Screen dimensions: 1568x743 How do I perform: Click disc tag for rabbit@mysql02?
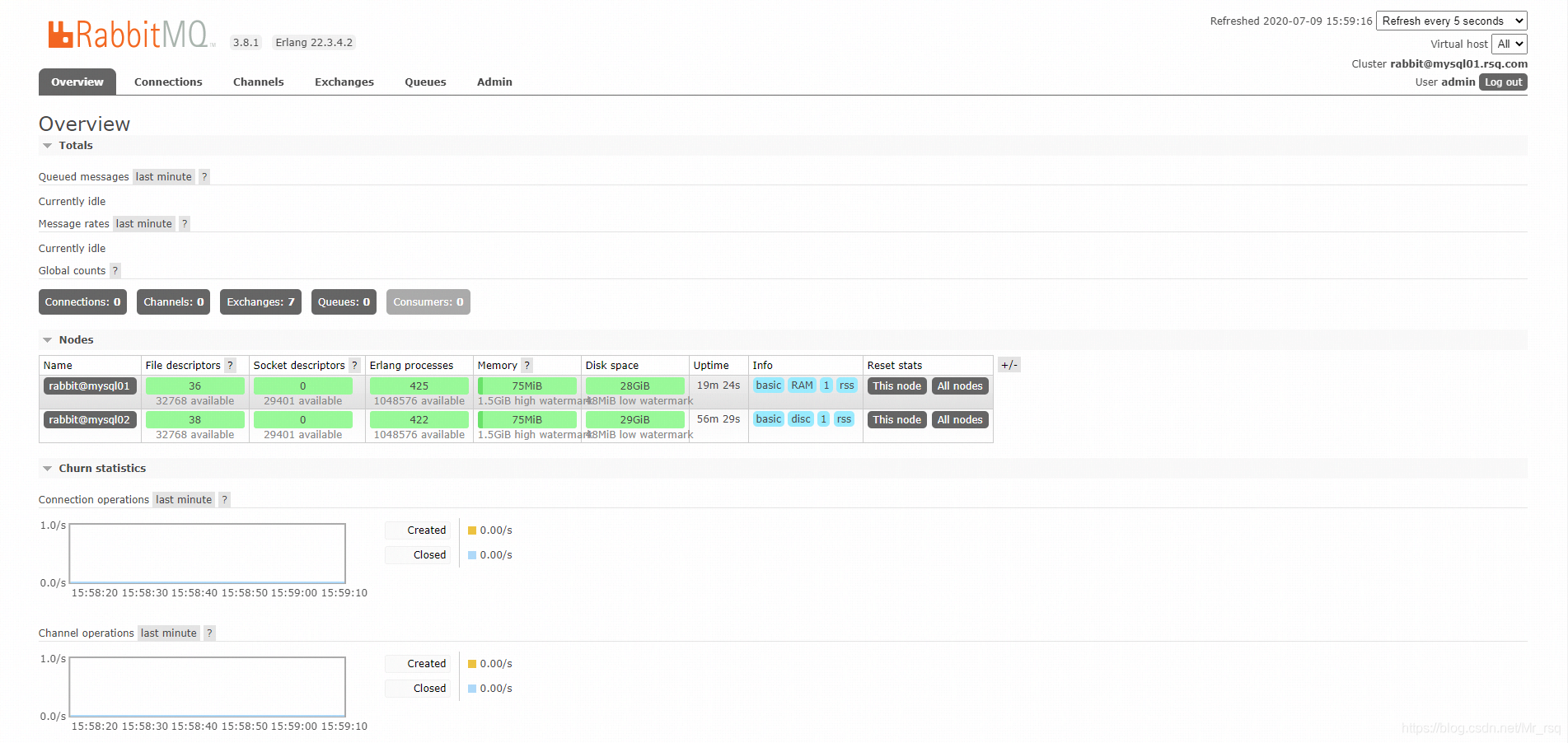pos(801,418)
